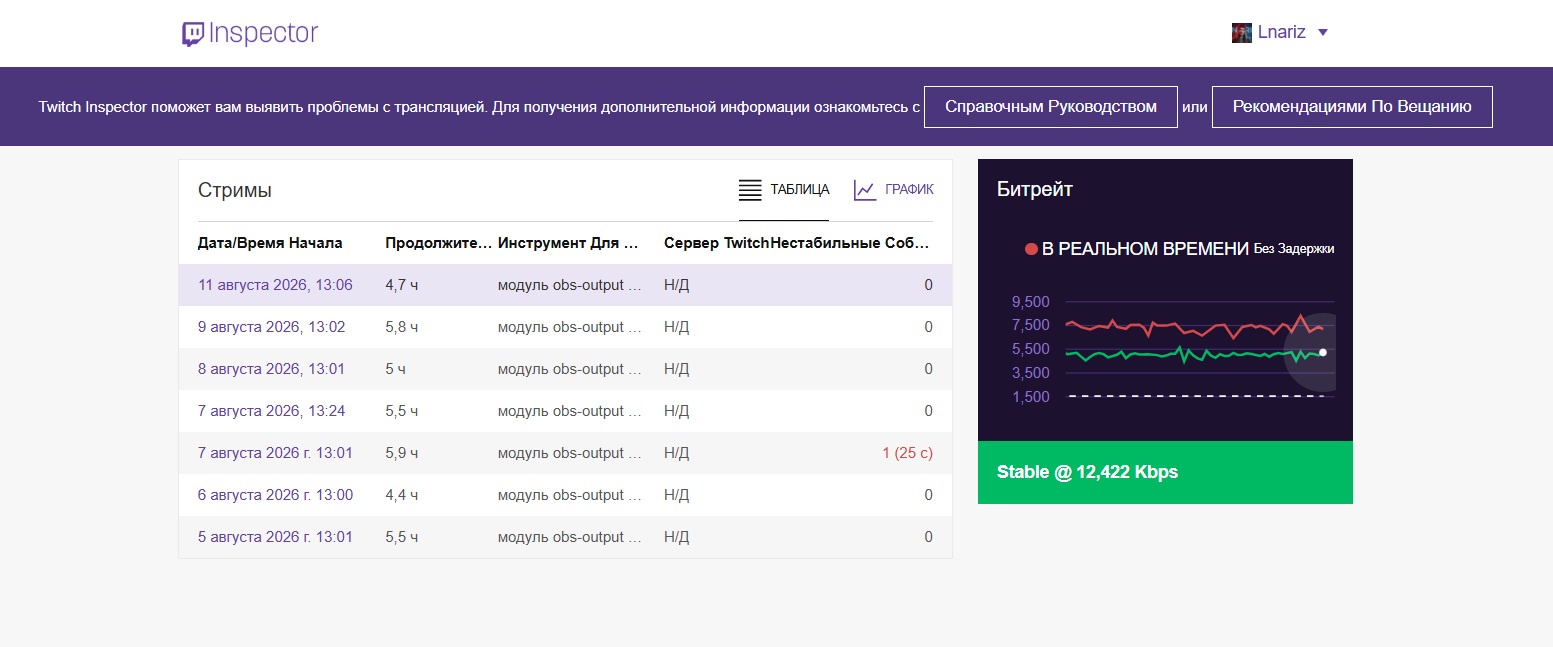Click the Продолжите… column header

tap(439, 243)
